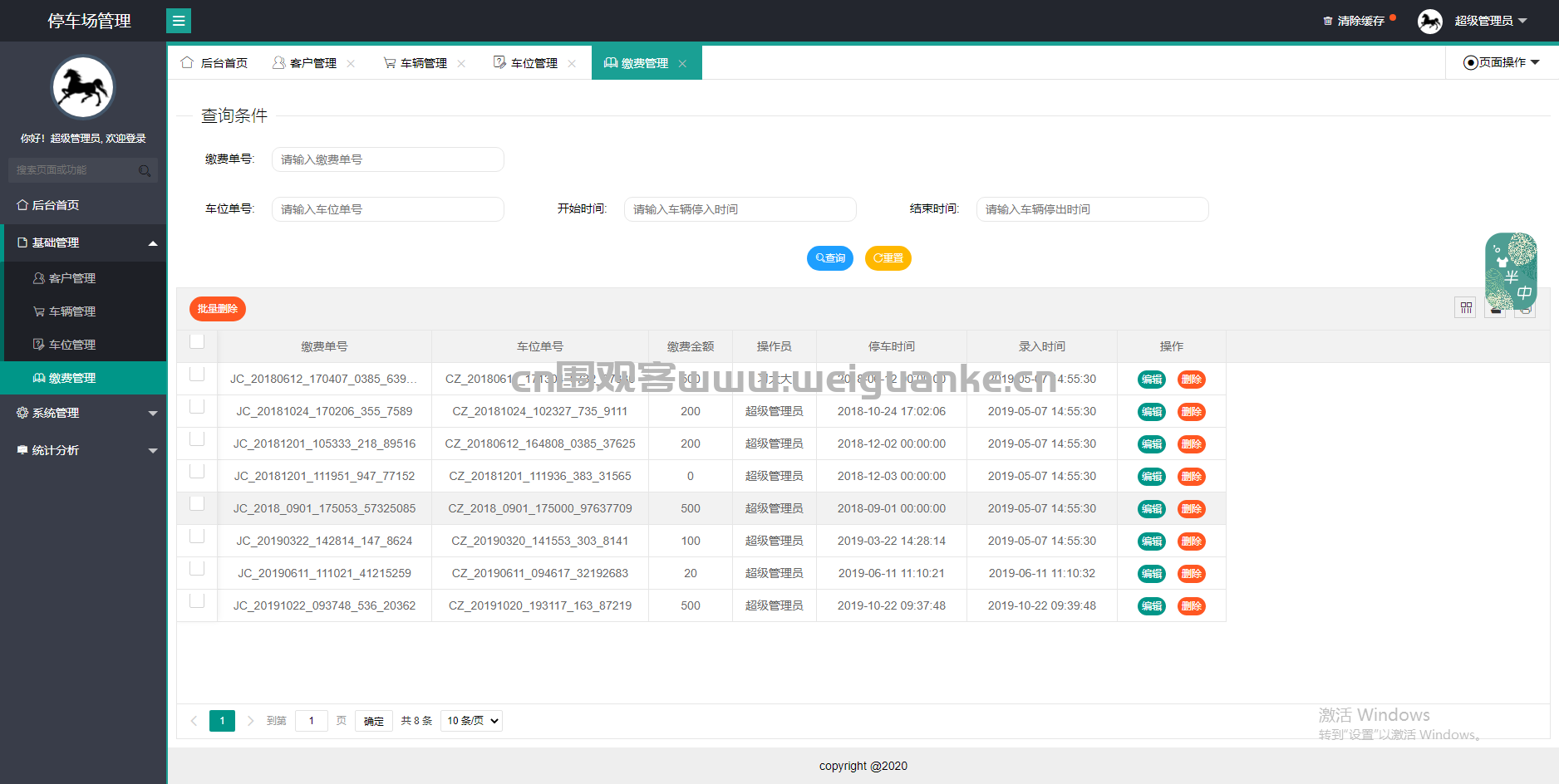Screen dimensions: 1559x784
Task: Expand the 统计分析 sidebar menu
Action: coord(83,450)
